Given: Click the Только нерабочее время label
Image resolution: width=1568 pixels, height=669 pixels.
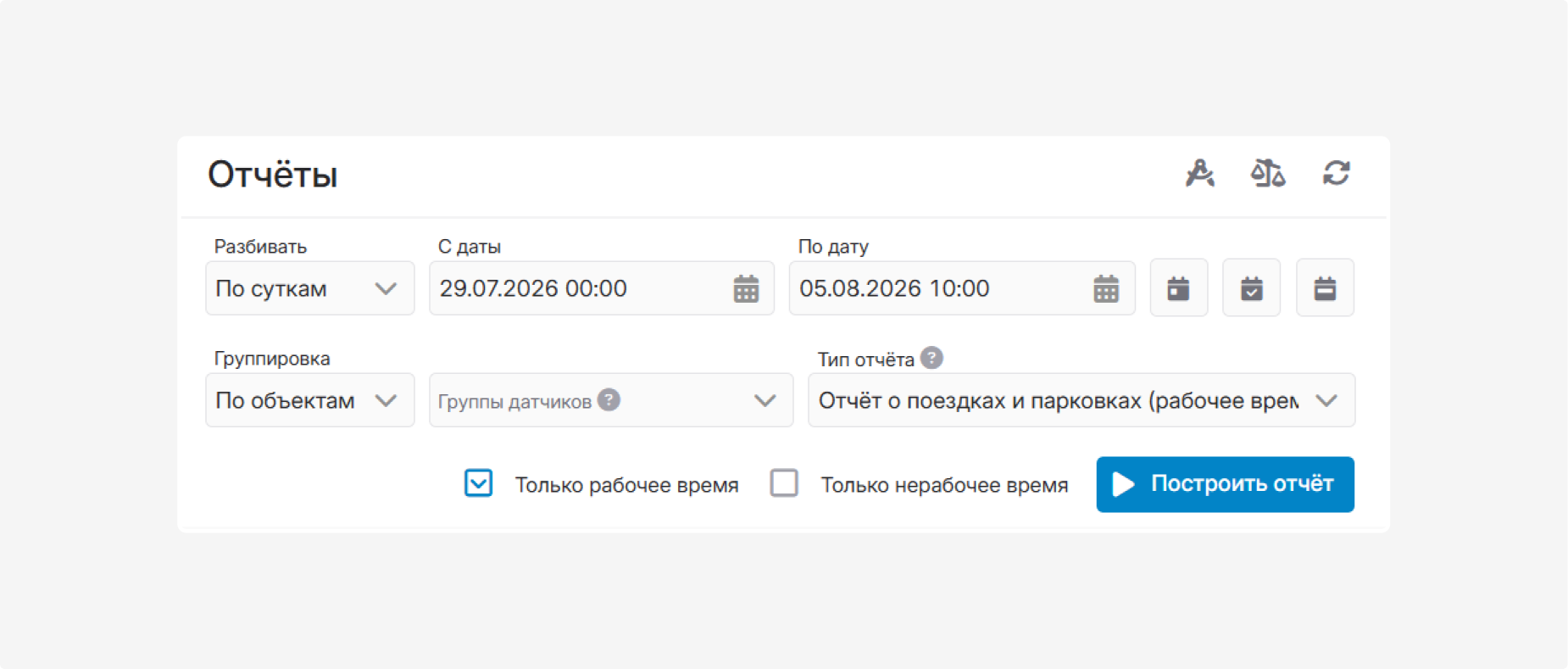Looking at the screenshot, I should point(944,485).
